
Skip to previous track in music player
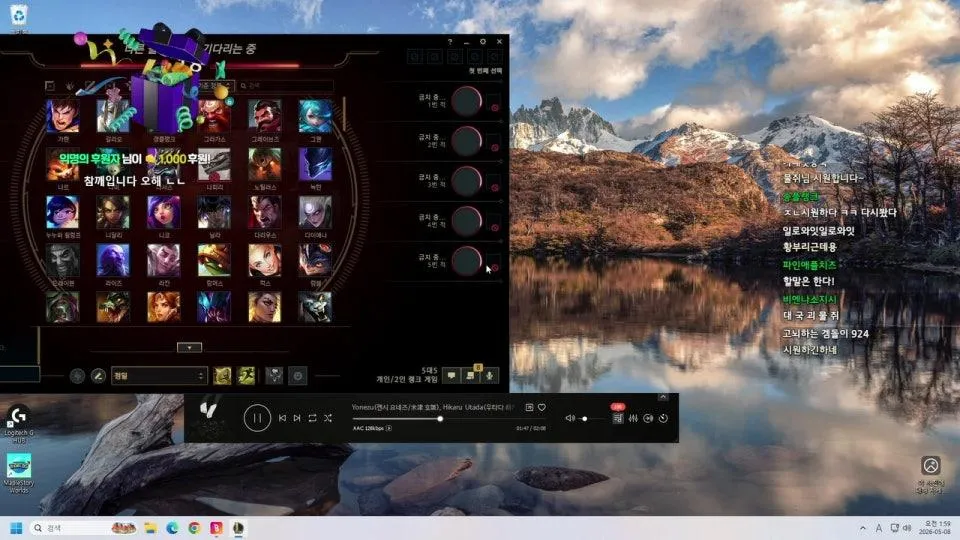coord(282,418)
